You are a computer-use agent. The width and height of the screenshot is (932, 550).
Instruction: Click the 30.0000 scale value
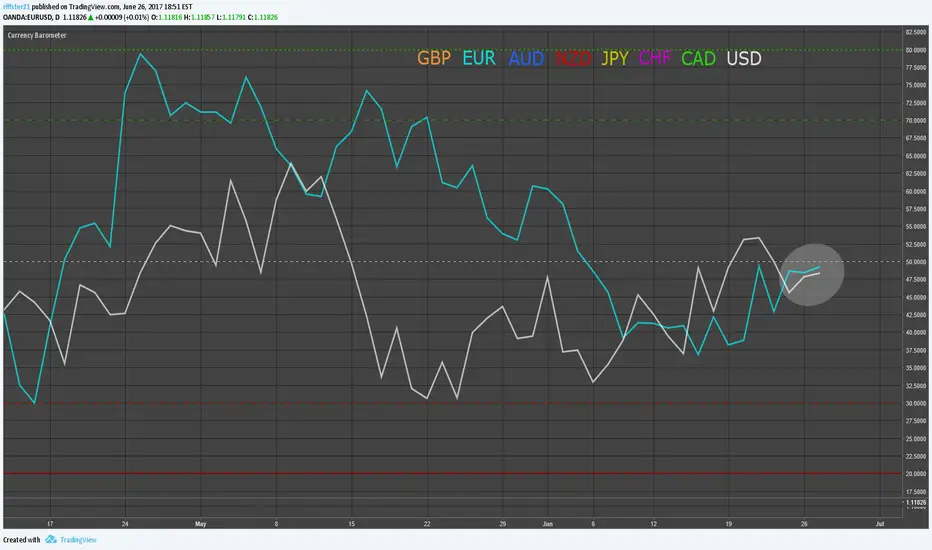(915, 403)
